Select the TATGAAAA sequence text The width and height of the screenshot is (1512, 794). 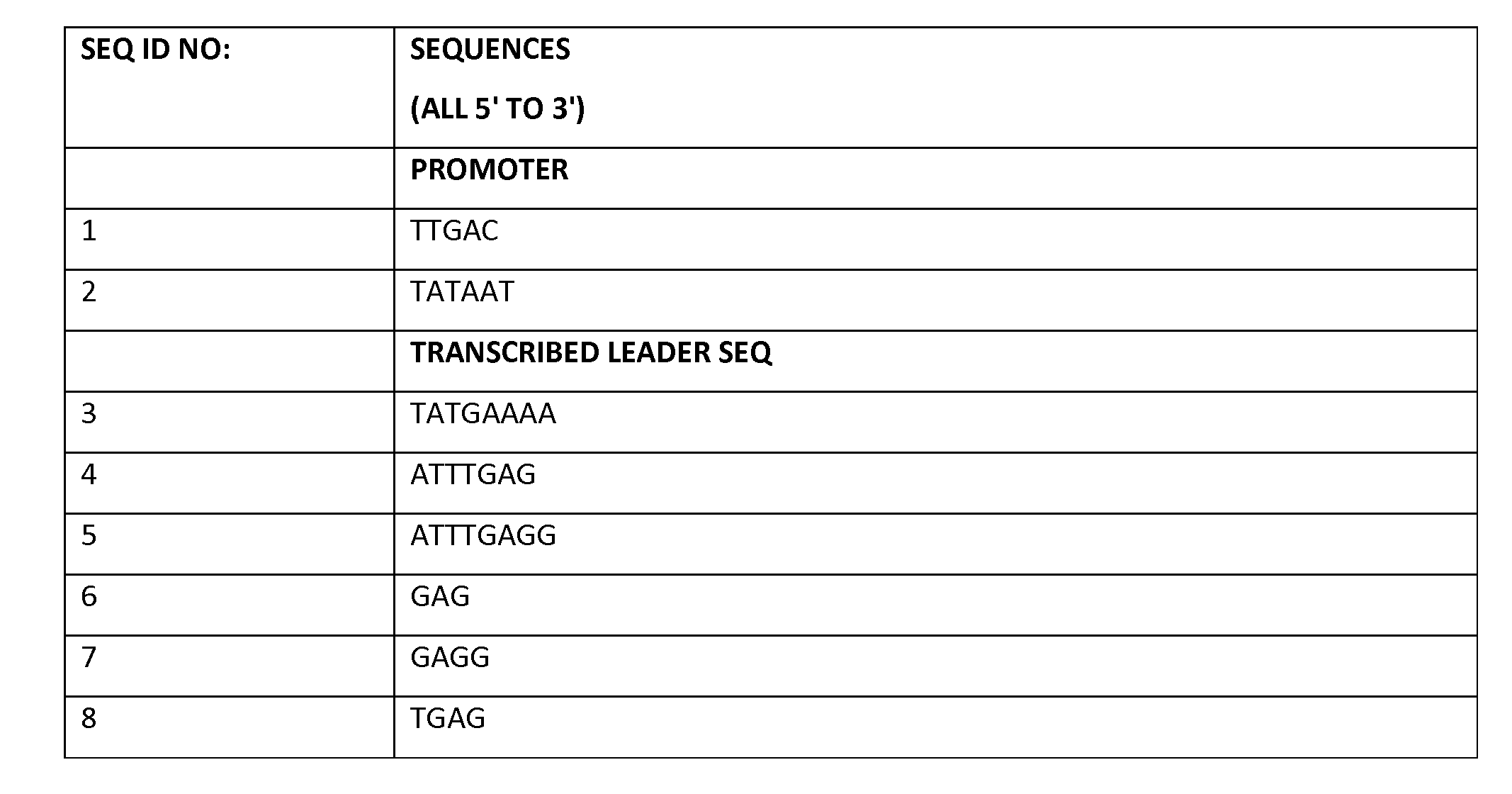point(483,414)
